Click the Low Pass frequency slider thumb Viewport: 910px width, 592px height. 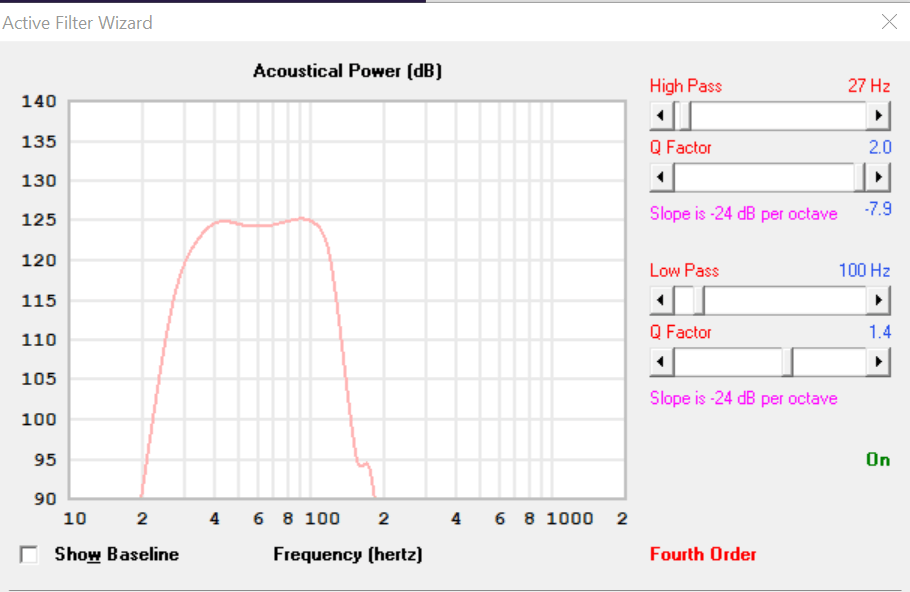click(x=699, y=300)
